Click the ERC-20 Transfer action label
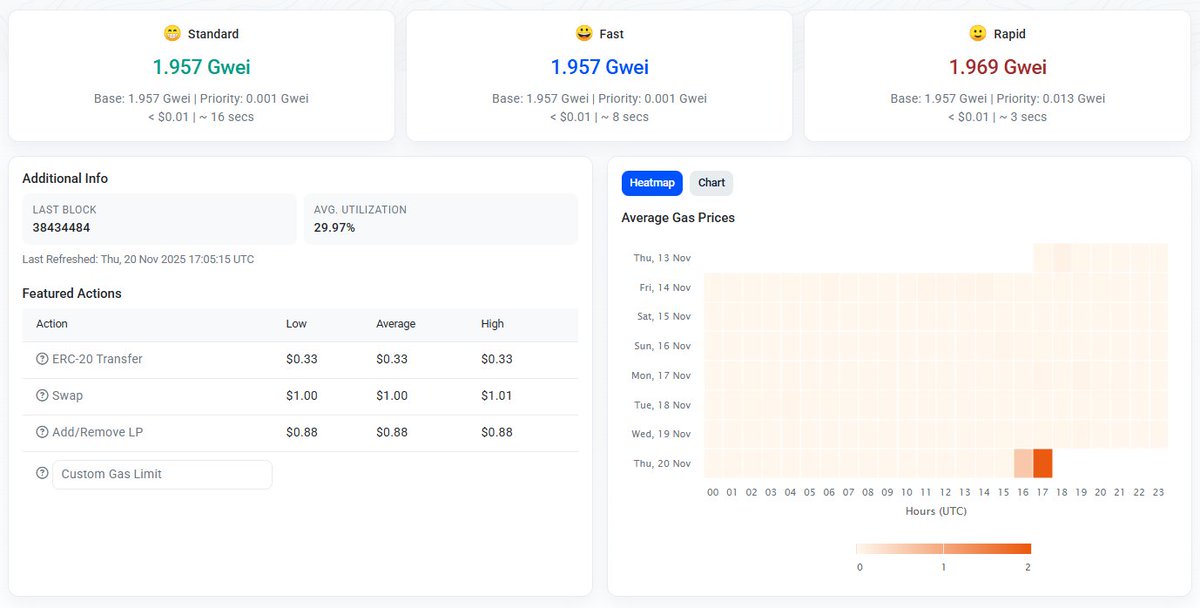The height and width of the screenshot is (608, 1200). pyautogui.click(x=97, y=359)
